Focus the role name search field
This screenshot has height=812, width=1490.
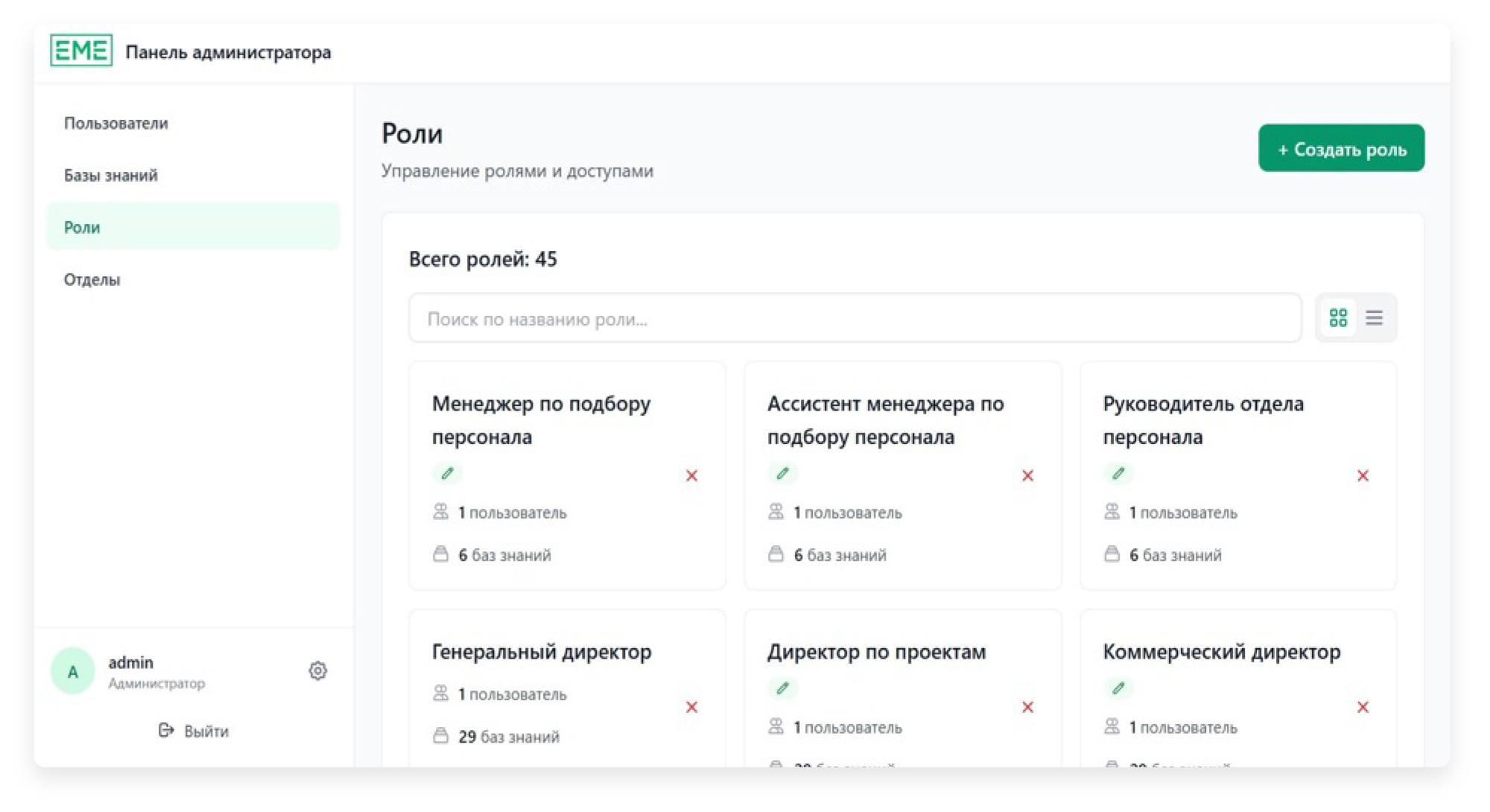click(854, 319)
